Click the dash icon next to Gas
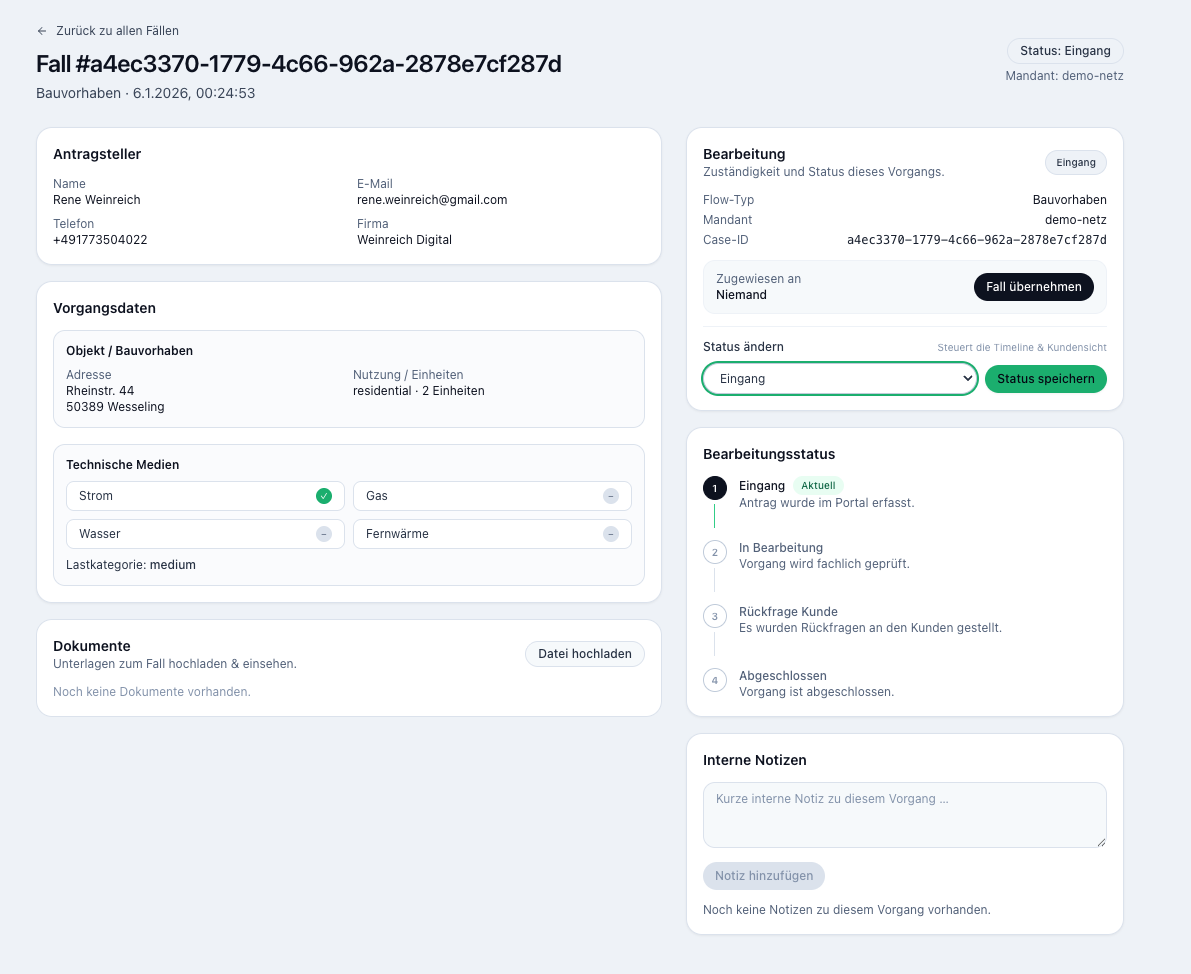Image resolution: width=1191 pixels, height=974 pixels. (x=611, y=496)
